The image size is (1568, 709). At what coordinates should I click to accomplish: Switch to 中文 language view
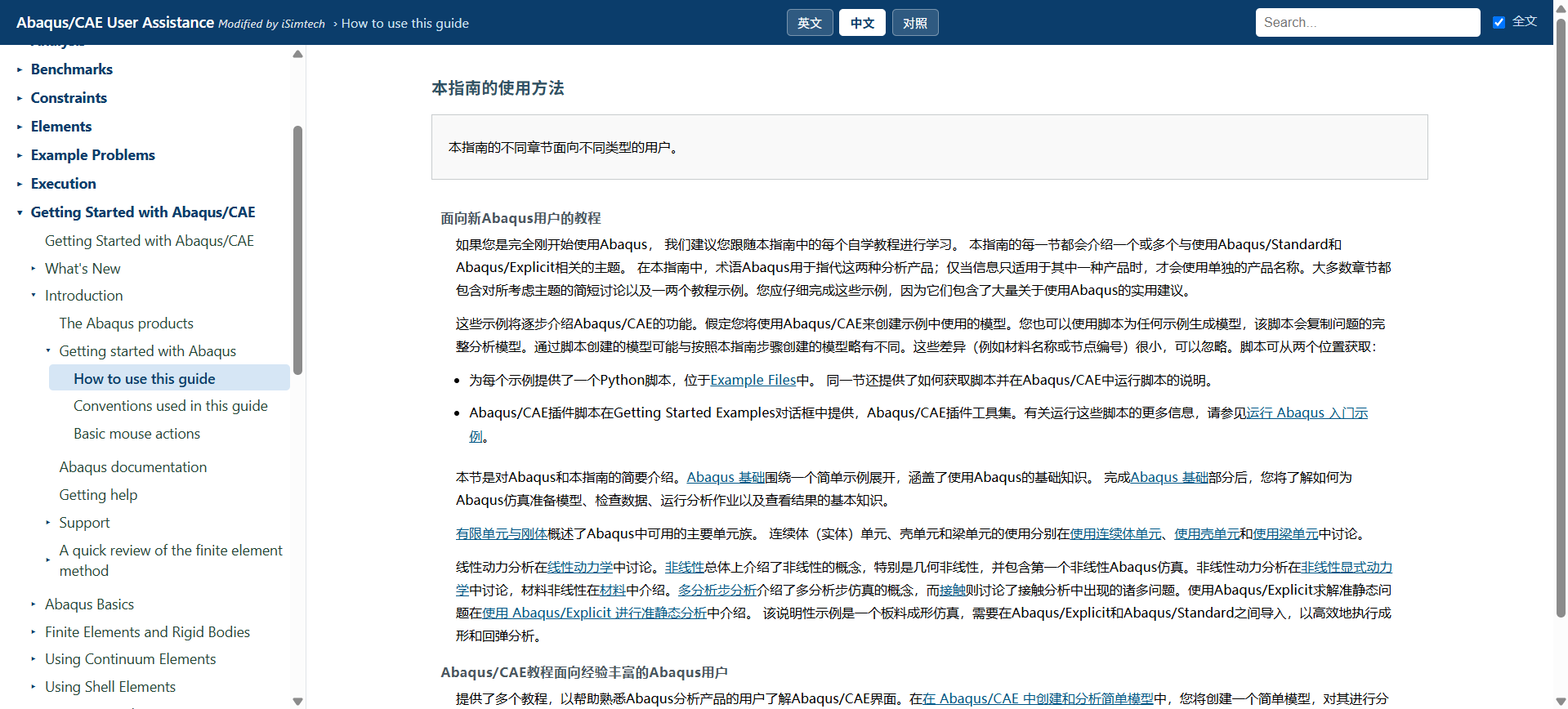(x=862, y=23)
